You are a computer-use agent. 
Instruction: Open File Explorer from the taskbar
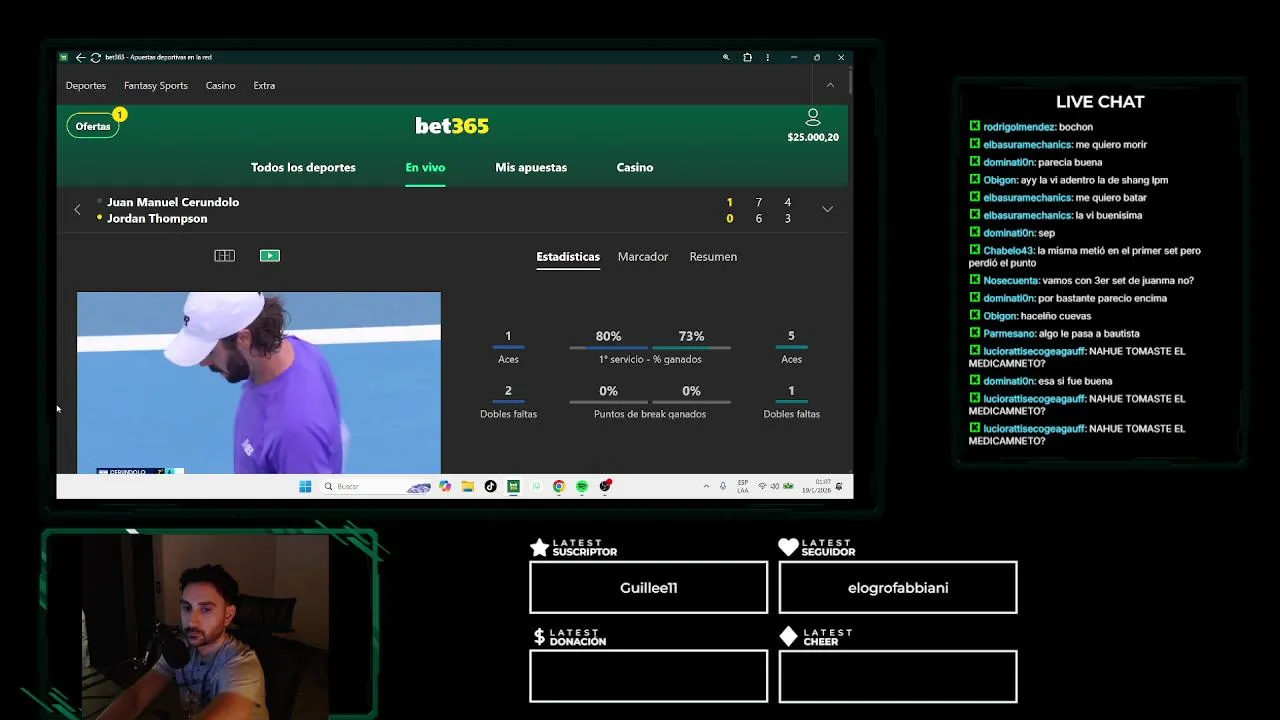point(467,487)
